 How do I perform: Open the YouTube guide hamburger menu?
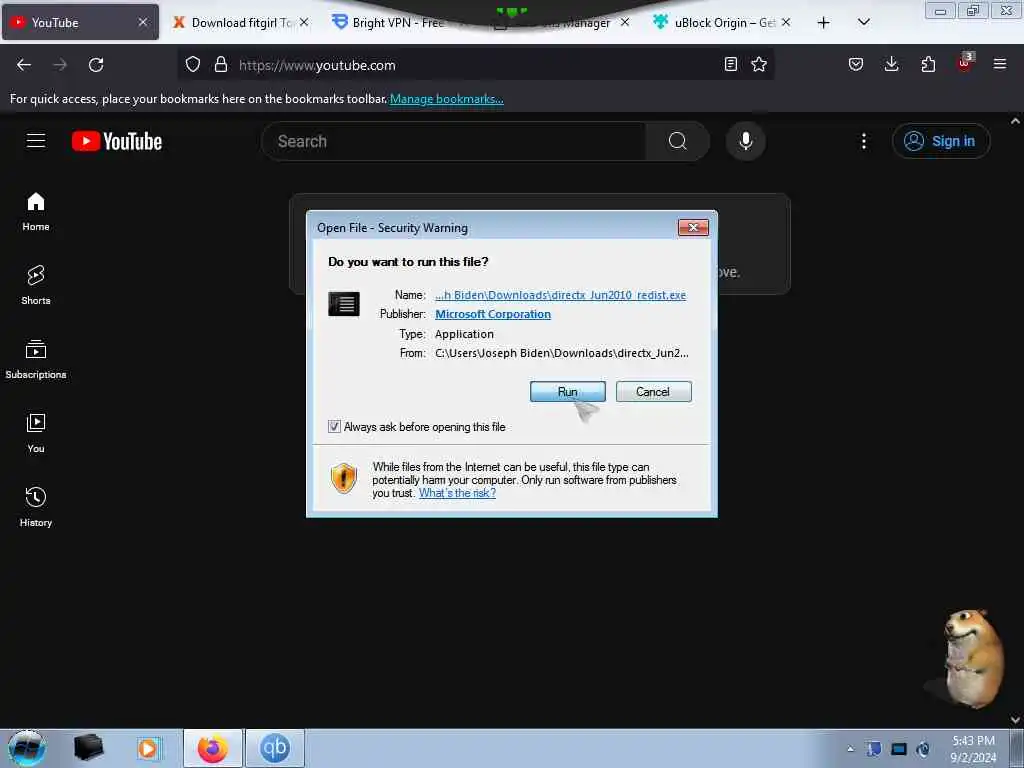[x=36, y=140]
